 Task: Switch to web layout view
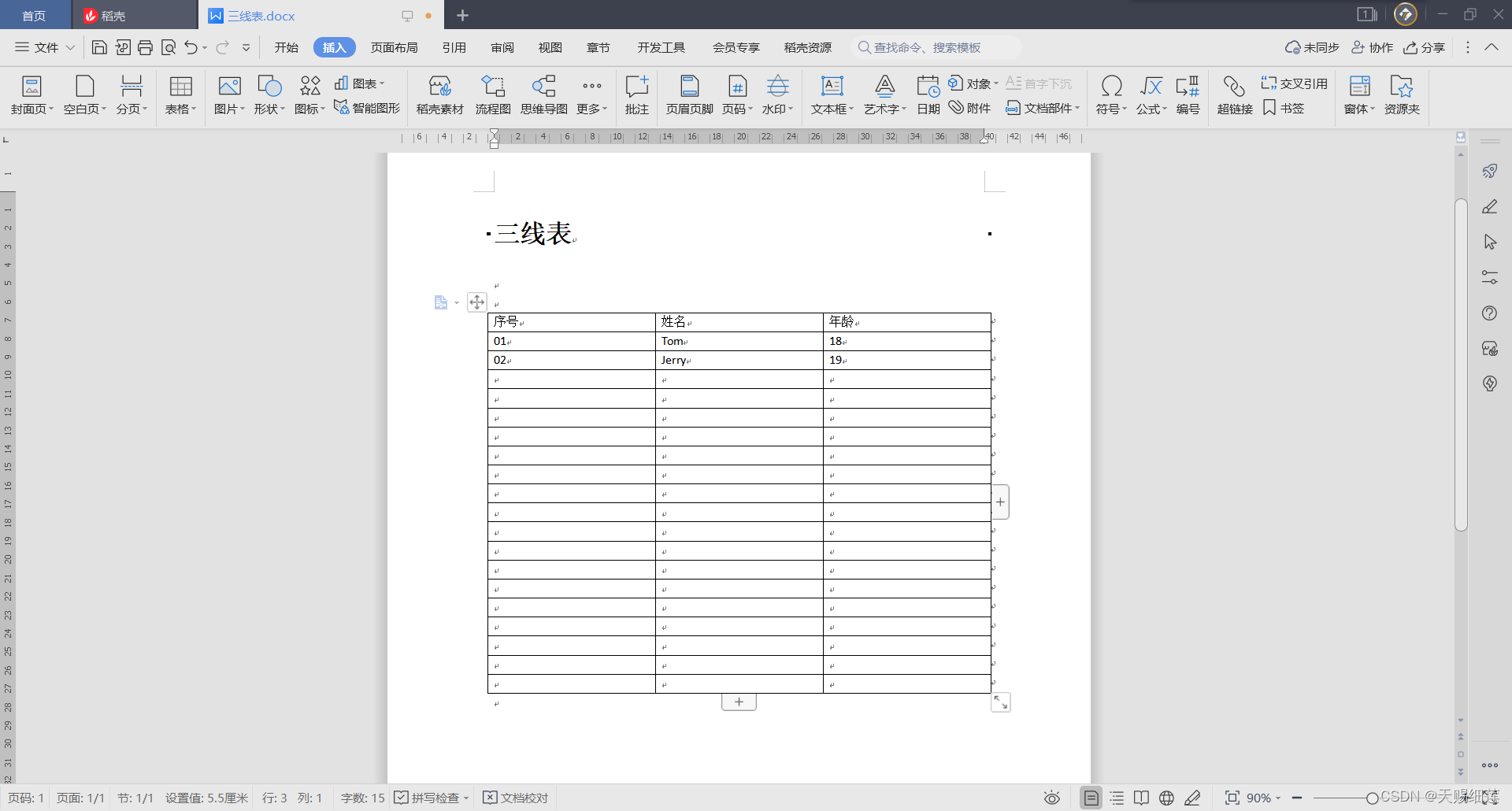click(1167, 798)
